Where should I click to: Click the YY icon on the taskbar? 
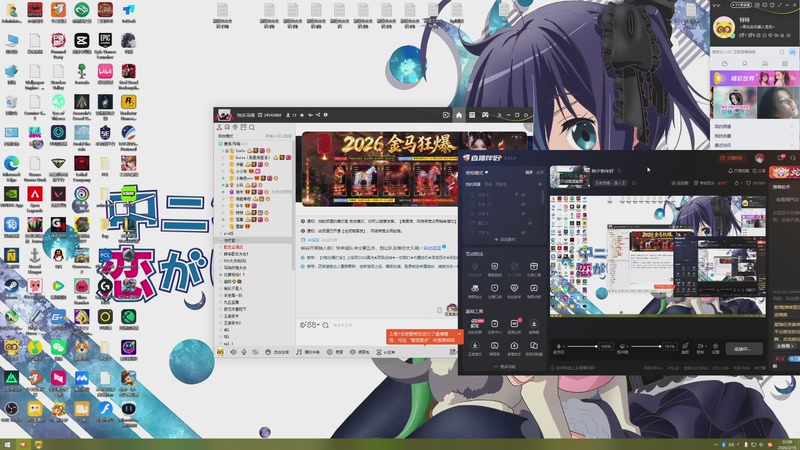tap(38, 445)
